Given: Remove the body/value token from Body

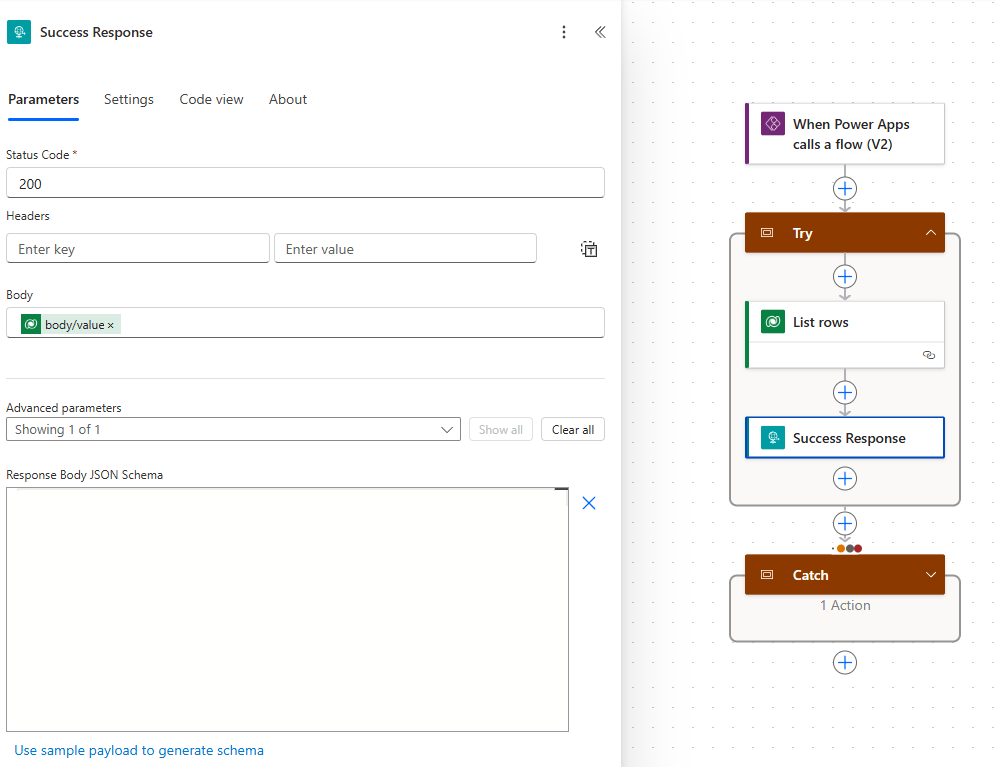Looking at the screenshot, I should click(111, 325).
